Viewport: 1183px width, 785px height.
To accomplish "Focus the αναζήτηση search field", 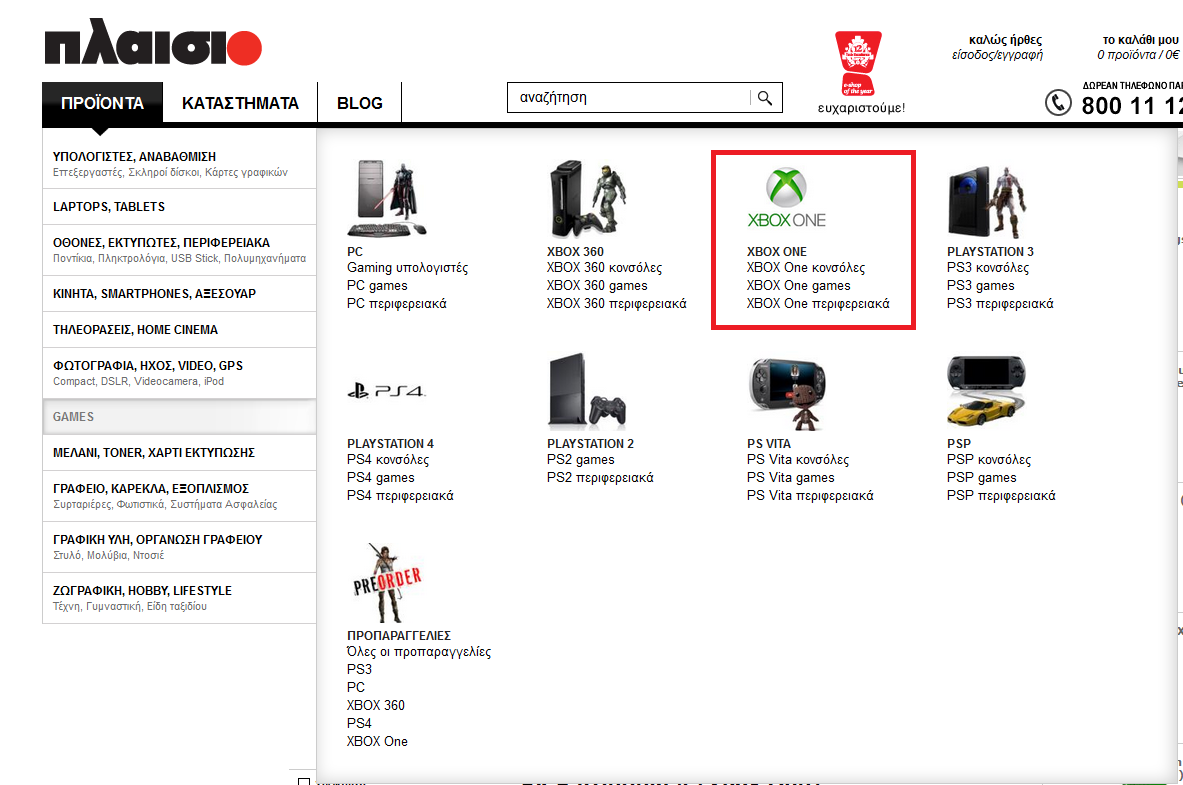I will [x=632, y=97].
